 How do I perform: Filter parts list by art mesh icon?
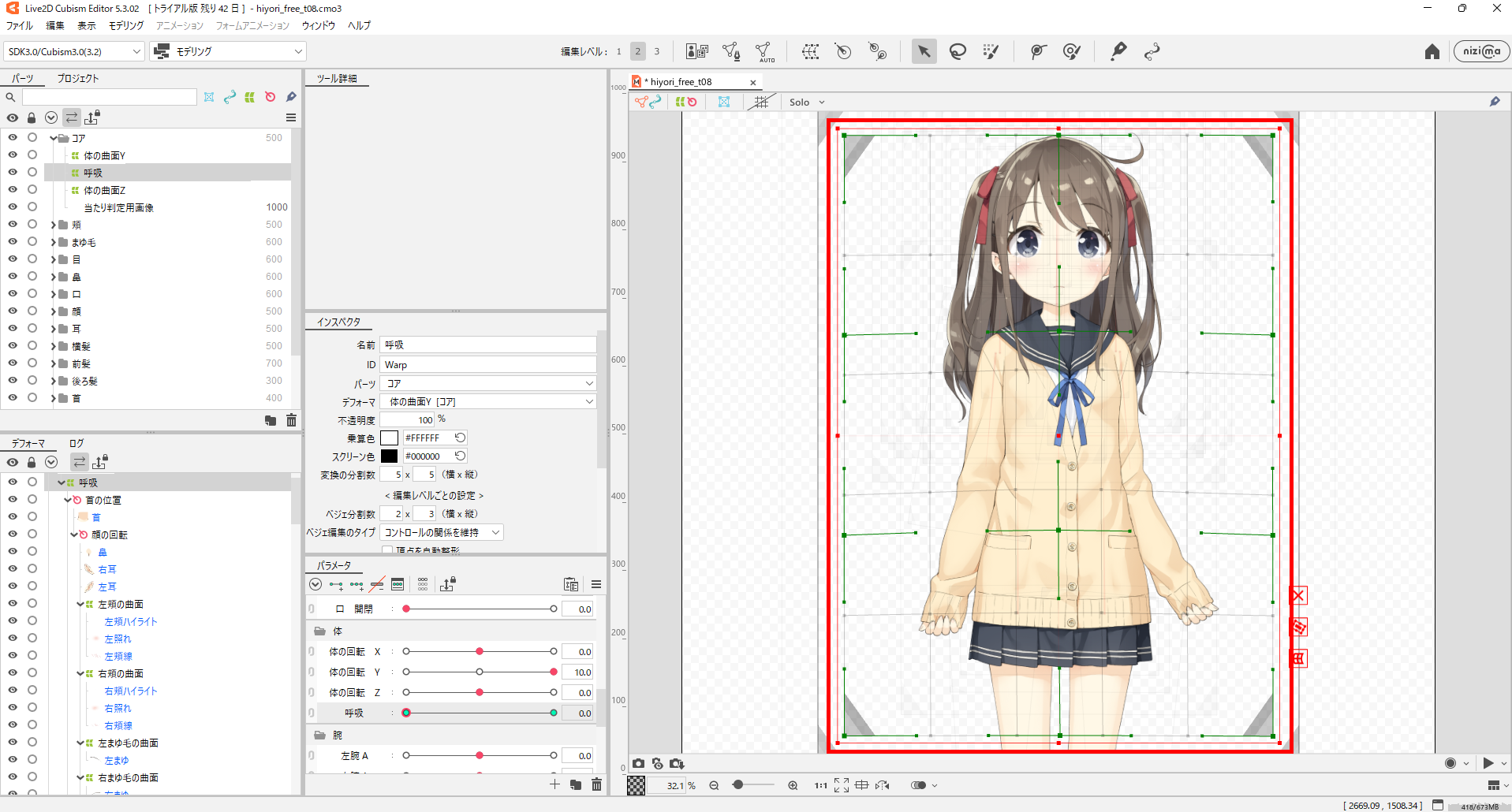209,97
